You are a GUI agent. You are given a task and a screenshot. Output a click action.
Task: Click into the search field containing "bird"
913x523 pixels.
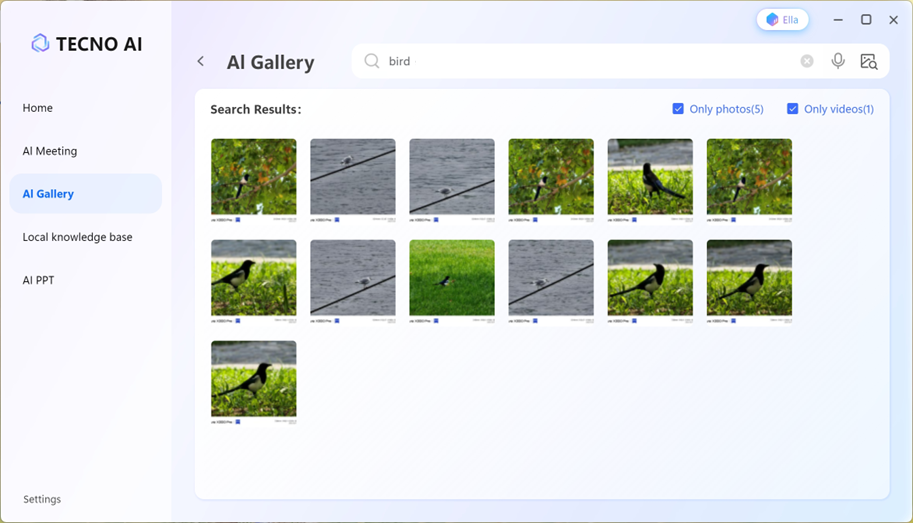[x=590, y=61]
